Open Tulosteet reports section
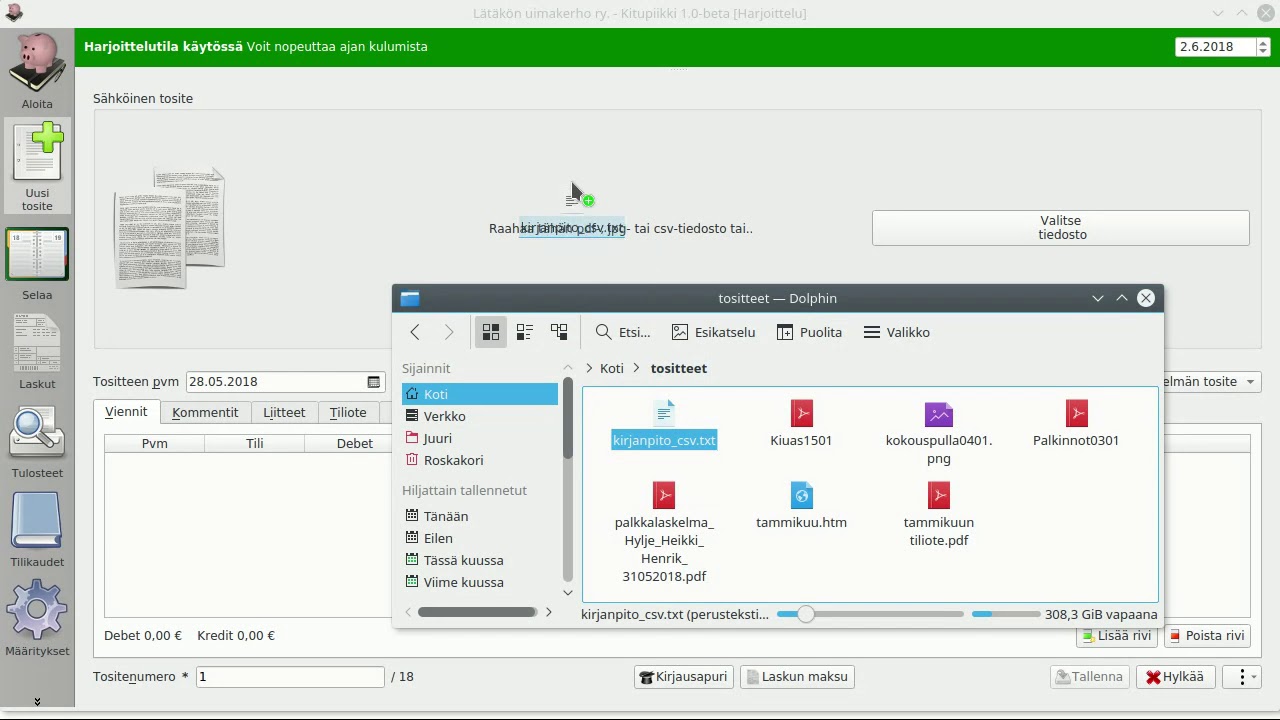Screen dimensions: 1280x720 pos(37,442)
